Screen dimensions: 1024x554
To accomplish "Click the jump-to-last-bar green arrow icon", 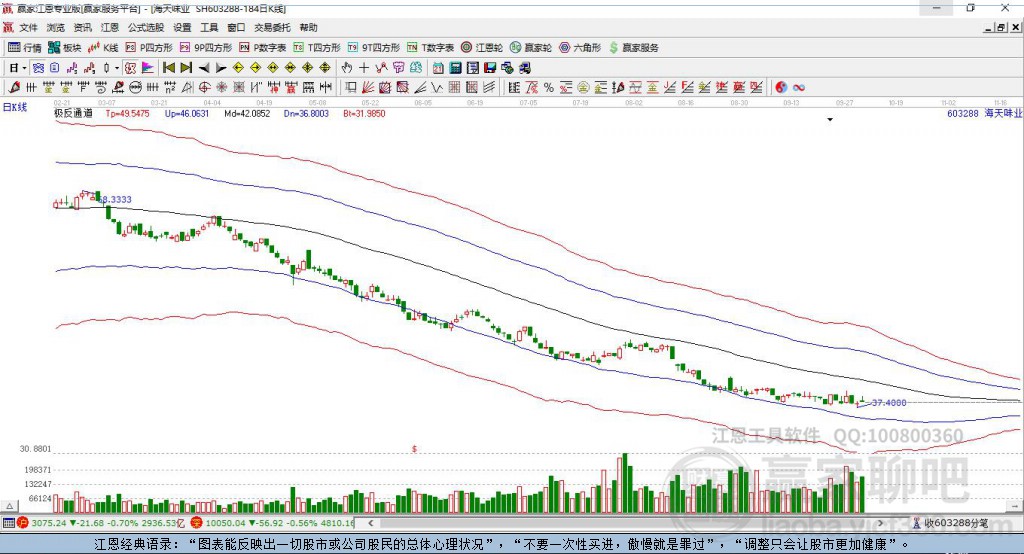I will click(186, 68).
